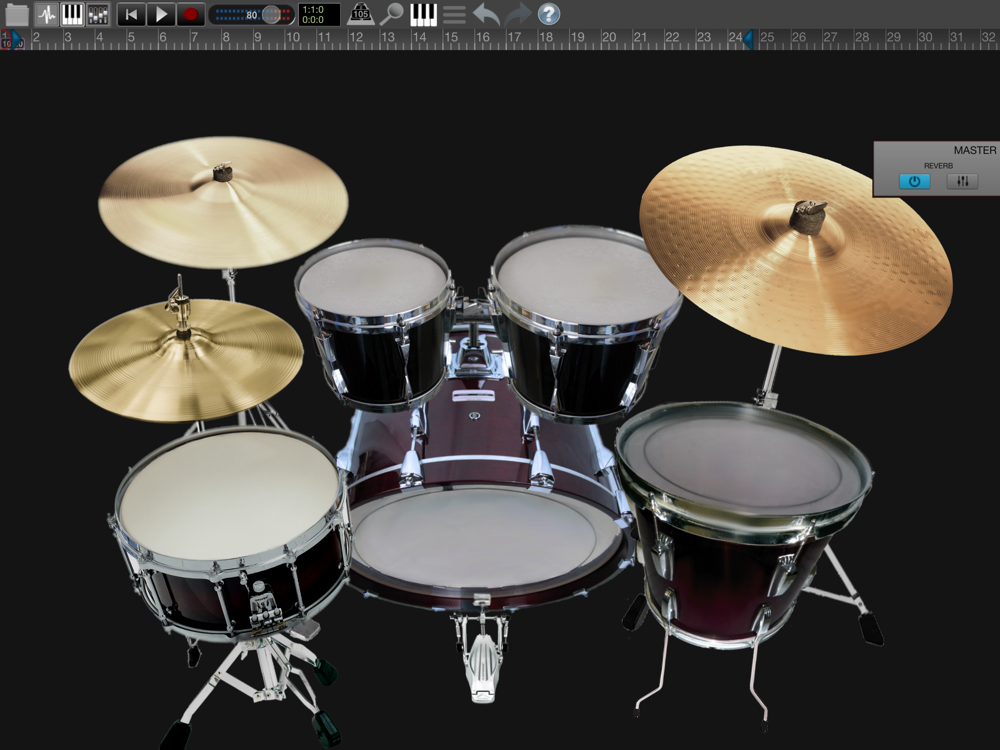Image resolution: width=1000 pixels, height=750 pixels.
Task: Redo with the right-curved arrow
Action: [x=518, y=14]
